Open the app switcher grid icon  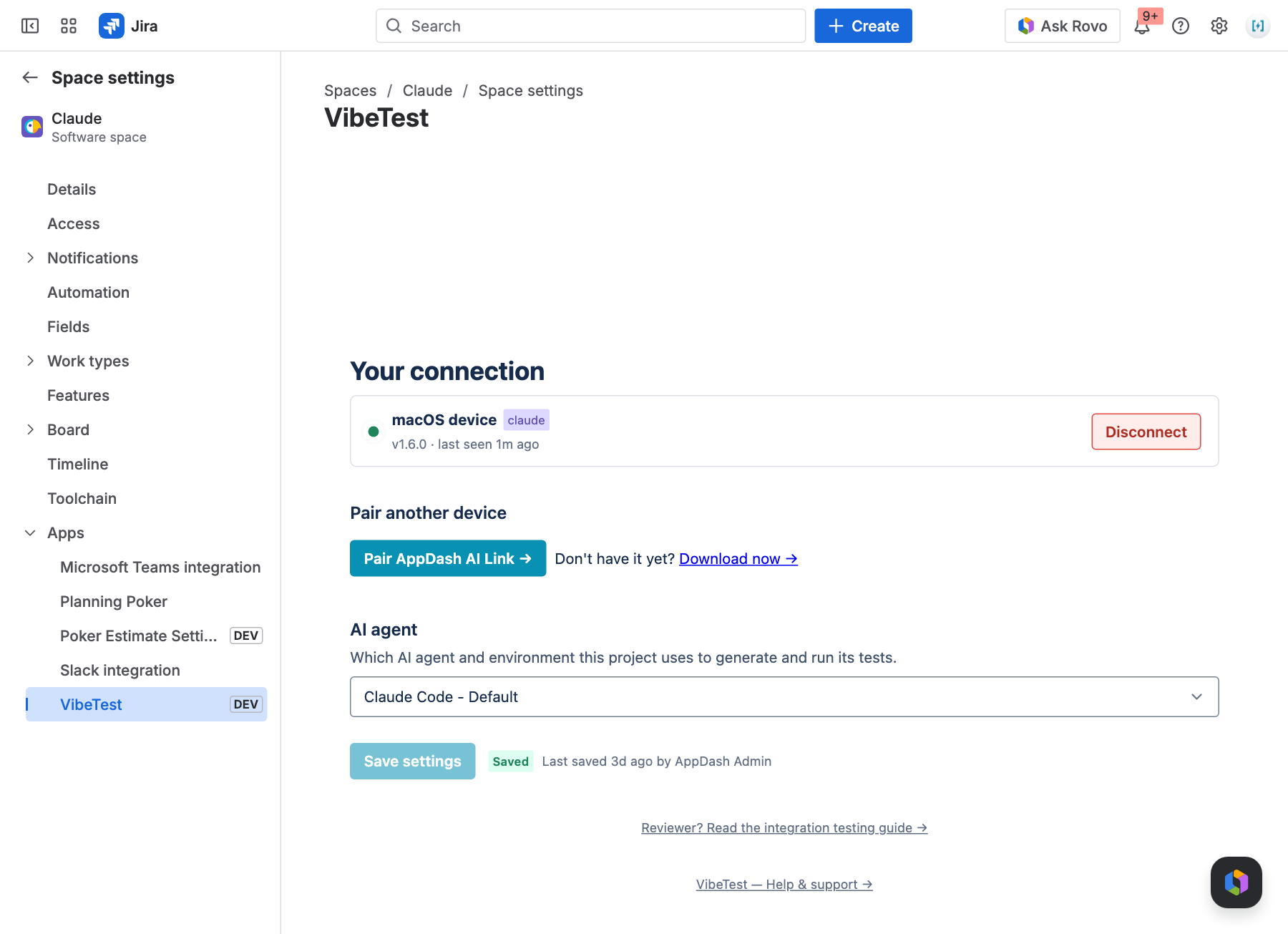(69, 26)
